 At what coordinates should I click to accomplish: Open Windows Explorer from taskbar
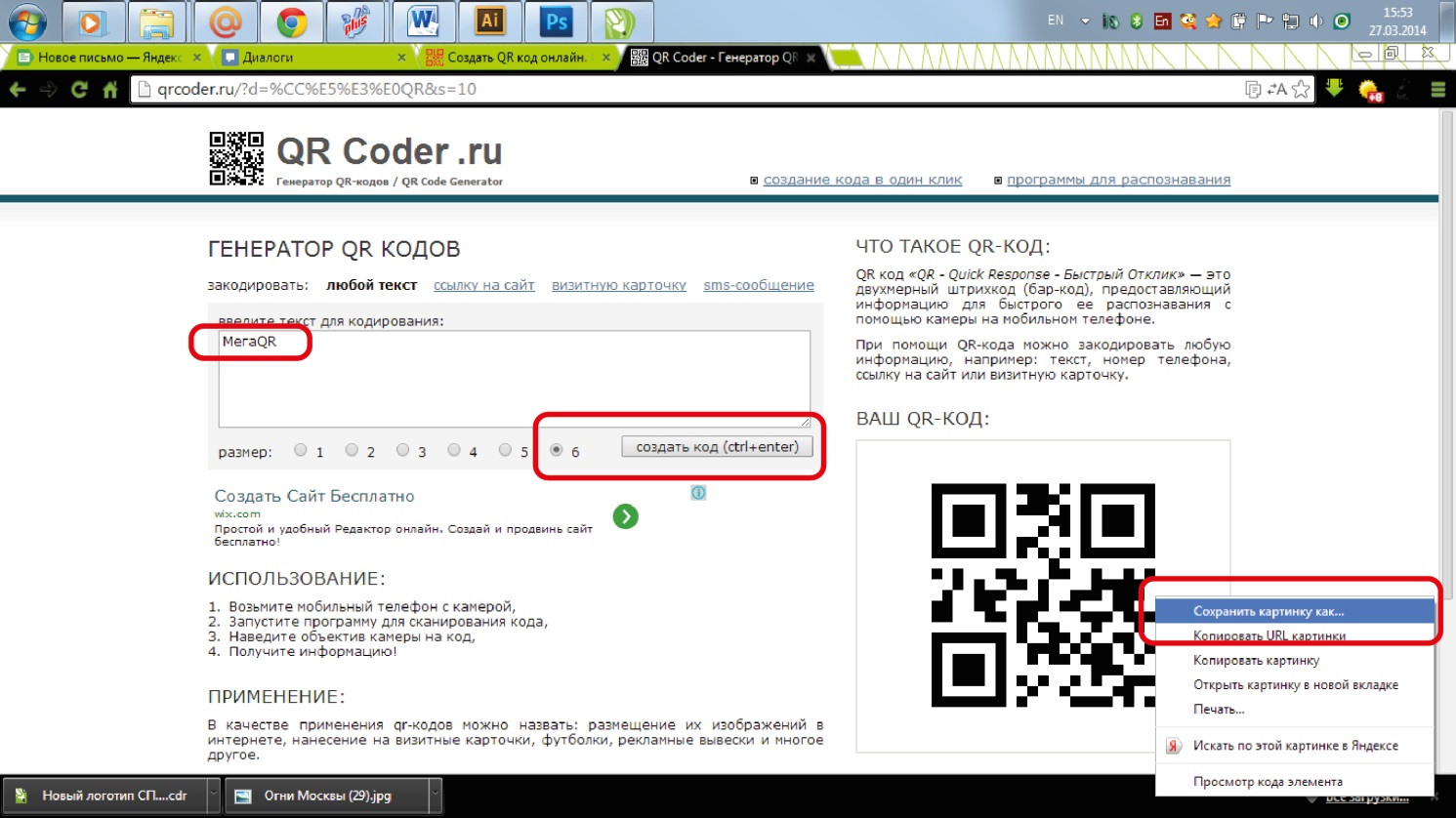(156, 21)
